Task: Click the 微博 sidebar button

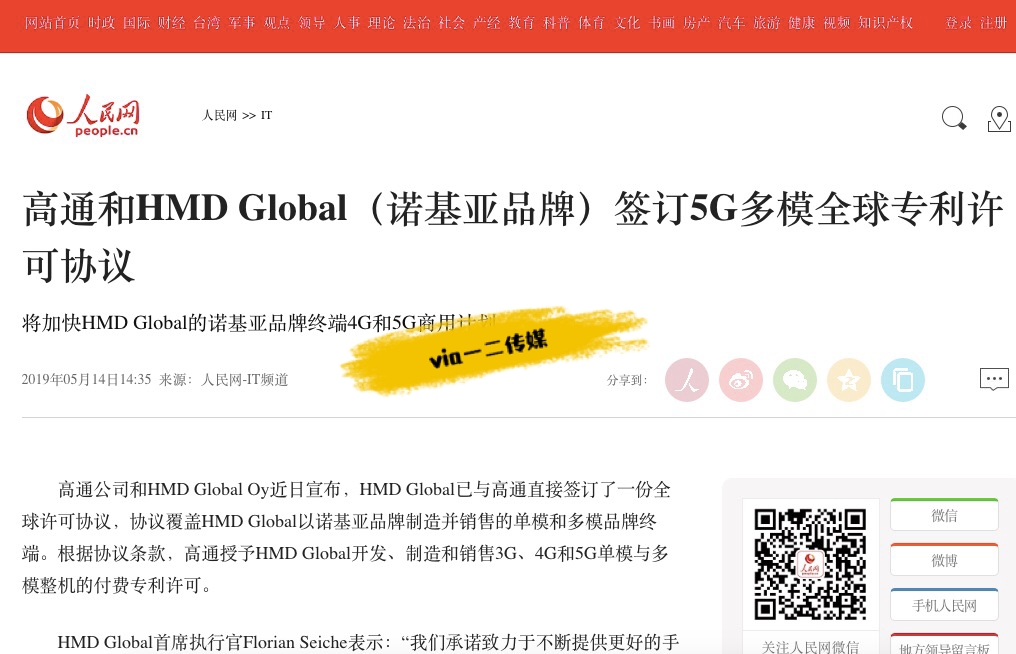Action: (944, 560)
